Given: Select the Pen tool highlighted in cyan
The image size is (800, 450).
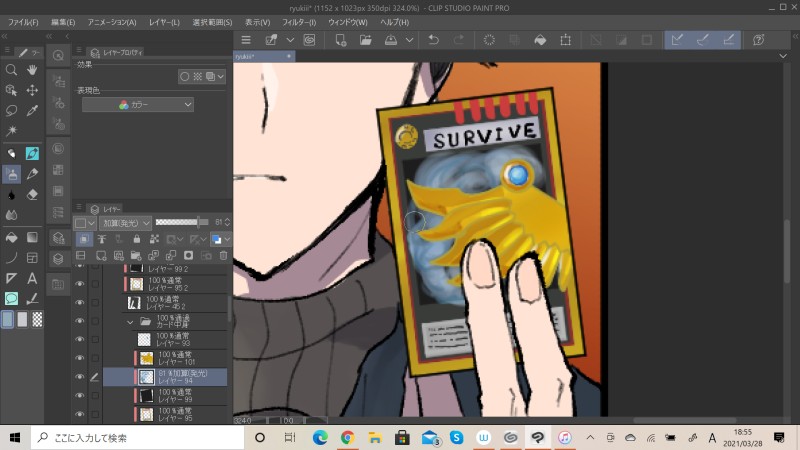Looking at the screenshot, I should (x=32, y=153).
